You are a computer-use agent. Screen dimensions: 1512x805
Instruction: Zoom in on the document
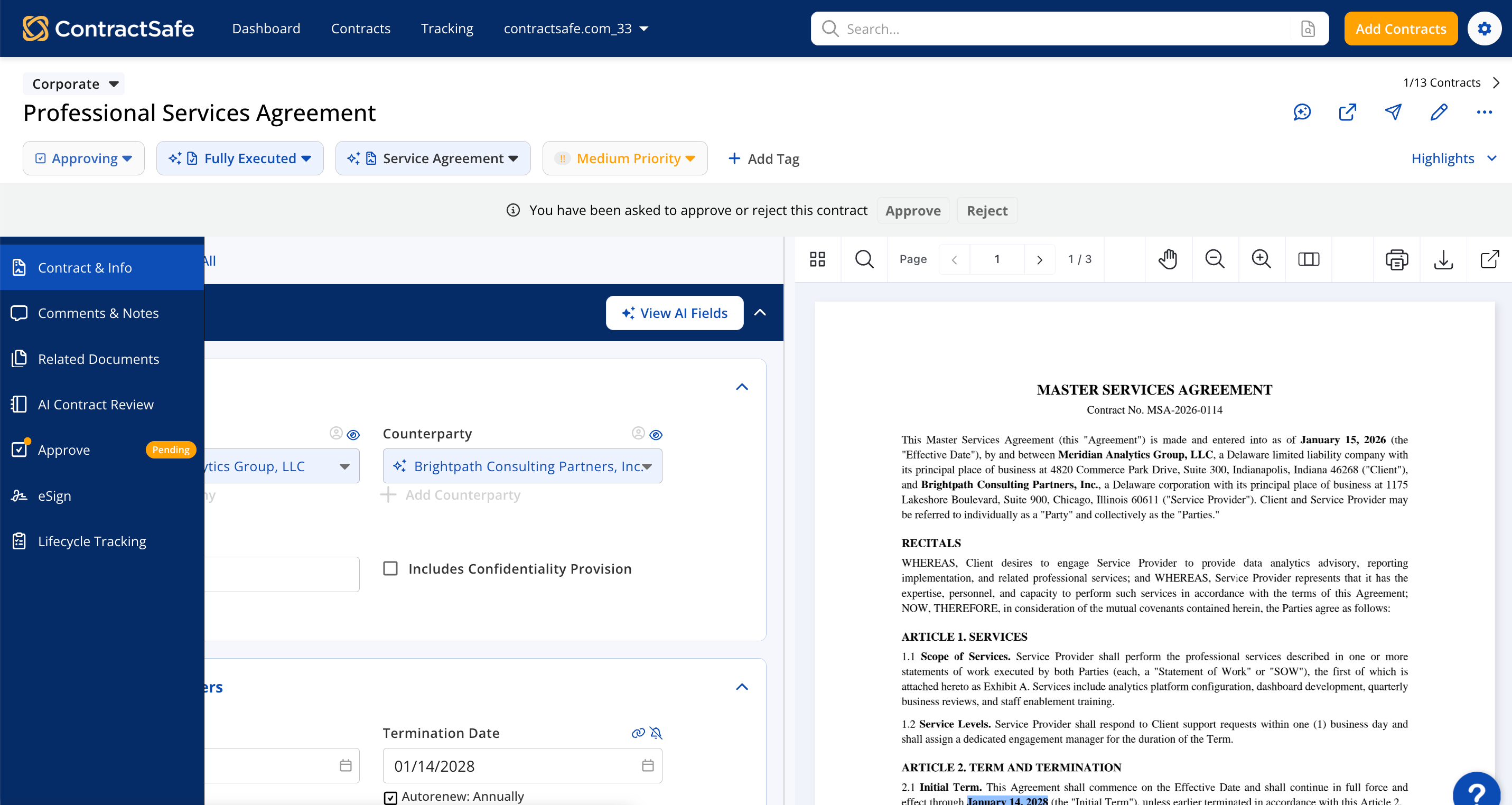[x=1261, y=259]
